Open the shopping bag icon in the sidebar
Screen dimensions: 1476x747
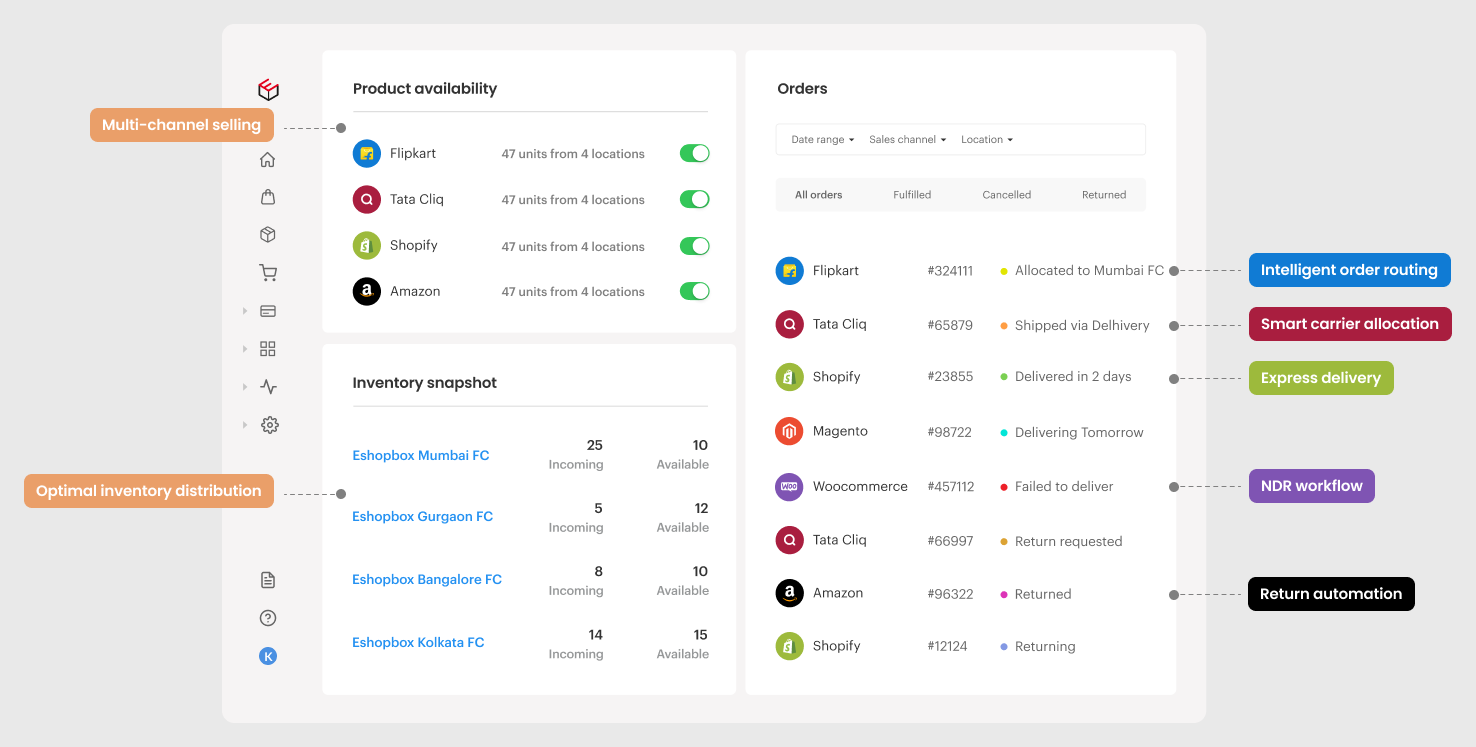[267, 197]
